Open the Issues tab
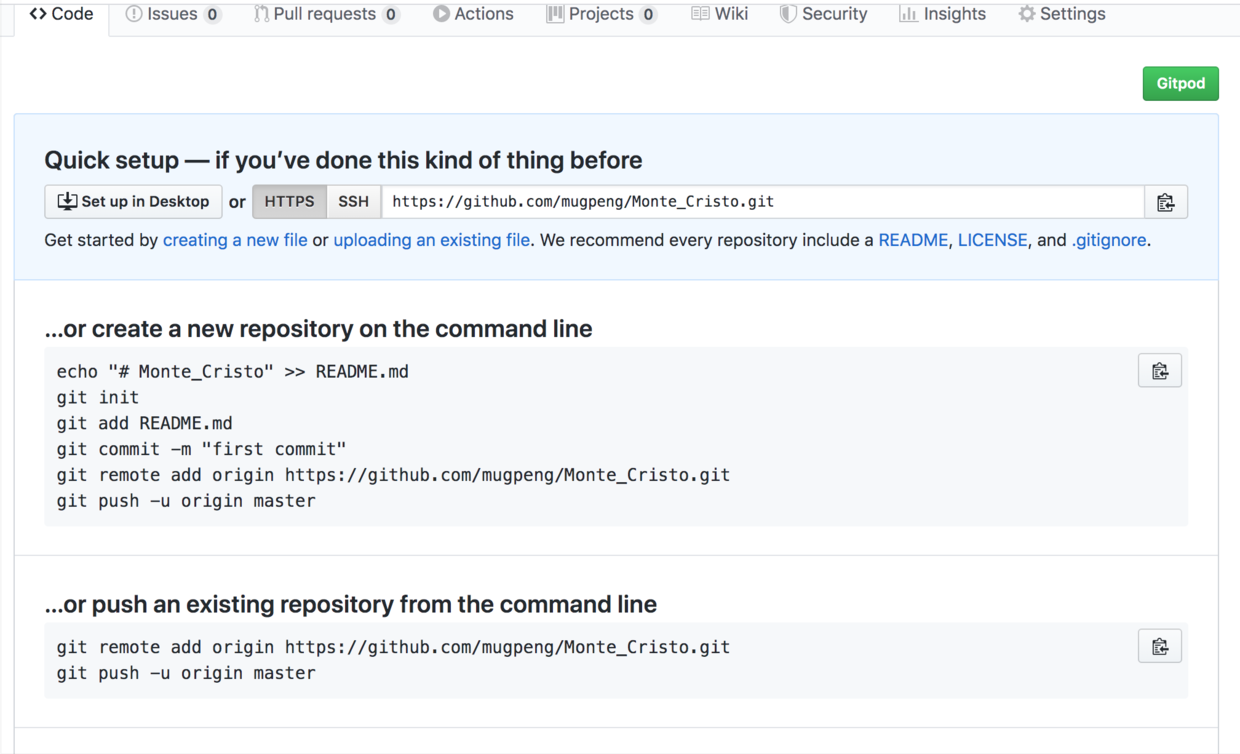 tap(172, 14)
